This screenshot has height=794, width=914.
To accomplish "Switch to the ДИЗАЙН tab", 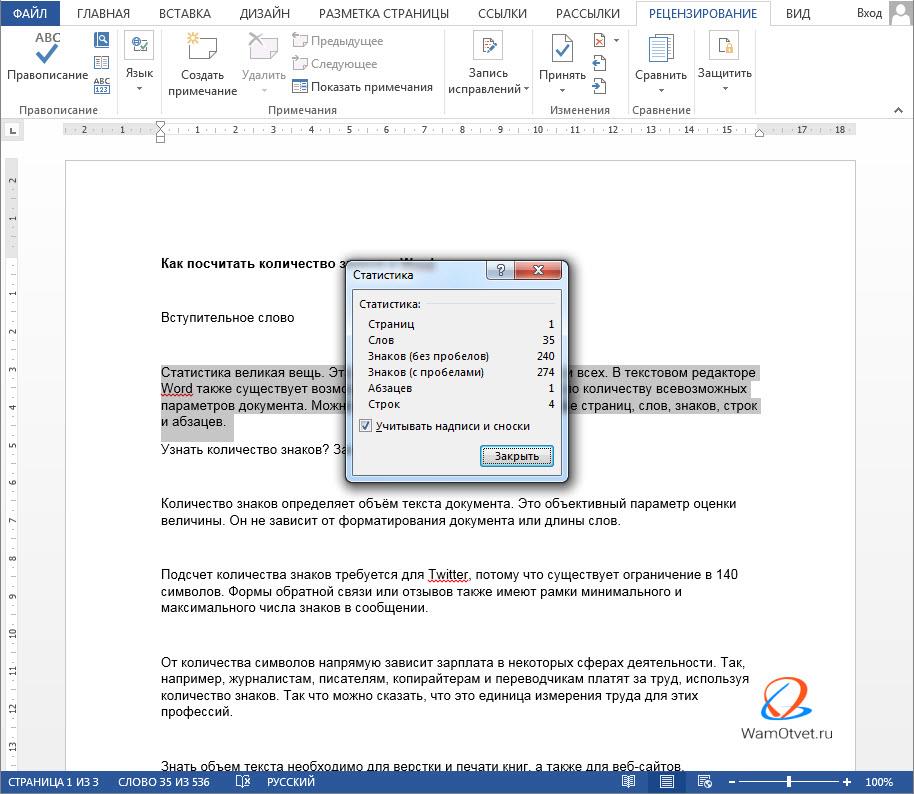I will (x=265, y=13).
